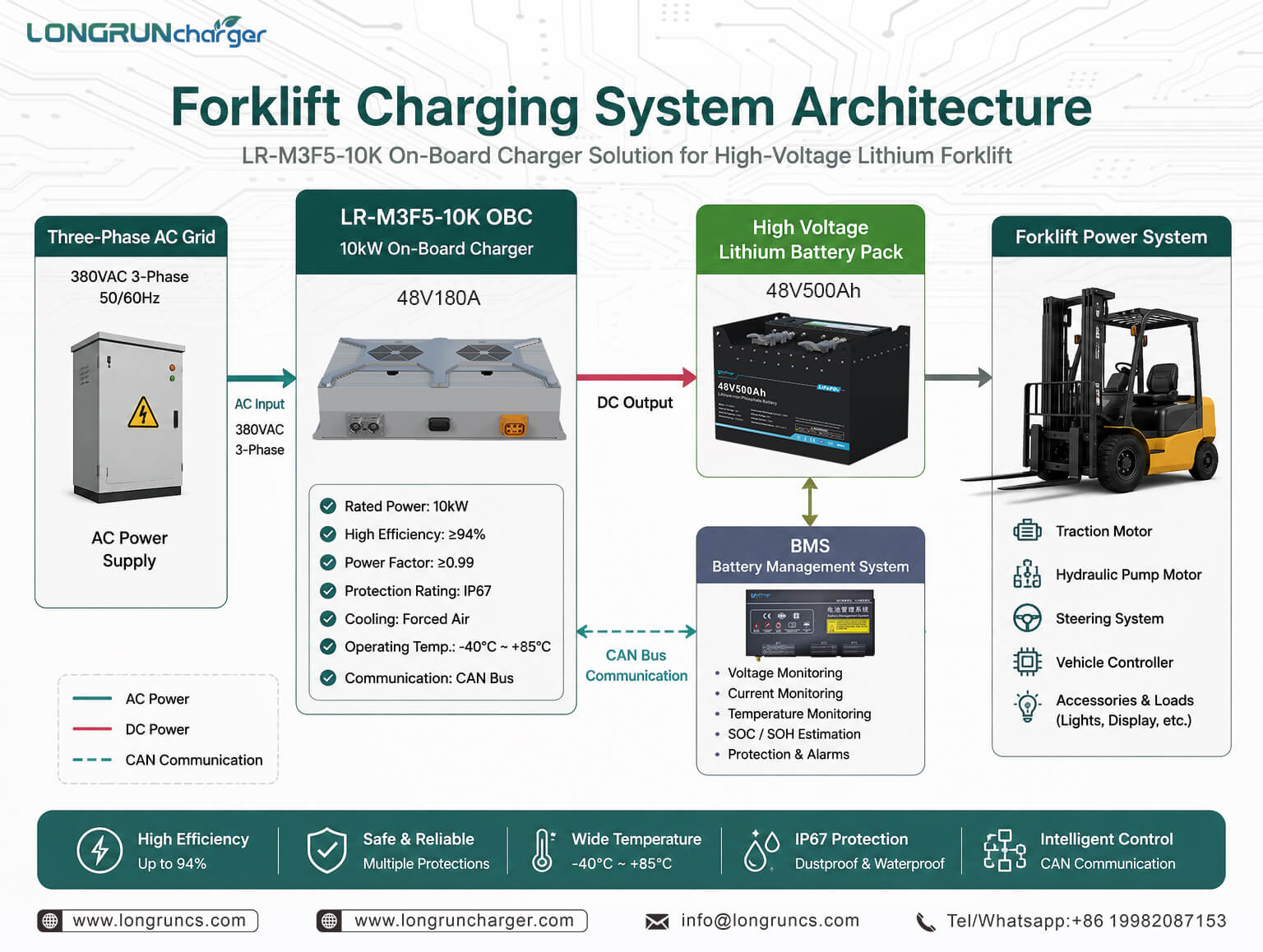Click the on-board charger product image
Viewport: 1263px width, 952px height.
tap(439, 388)
